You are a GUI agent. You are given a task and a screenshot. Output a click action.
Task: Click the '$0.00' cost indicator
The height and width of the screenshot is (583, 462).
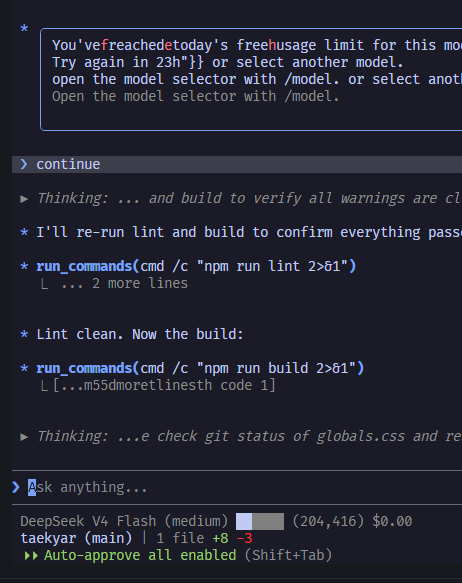point(392,521)
